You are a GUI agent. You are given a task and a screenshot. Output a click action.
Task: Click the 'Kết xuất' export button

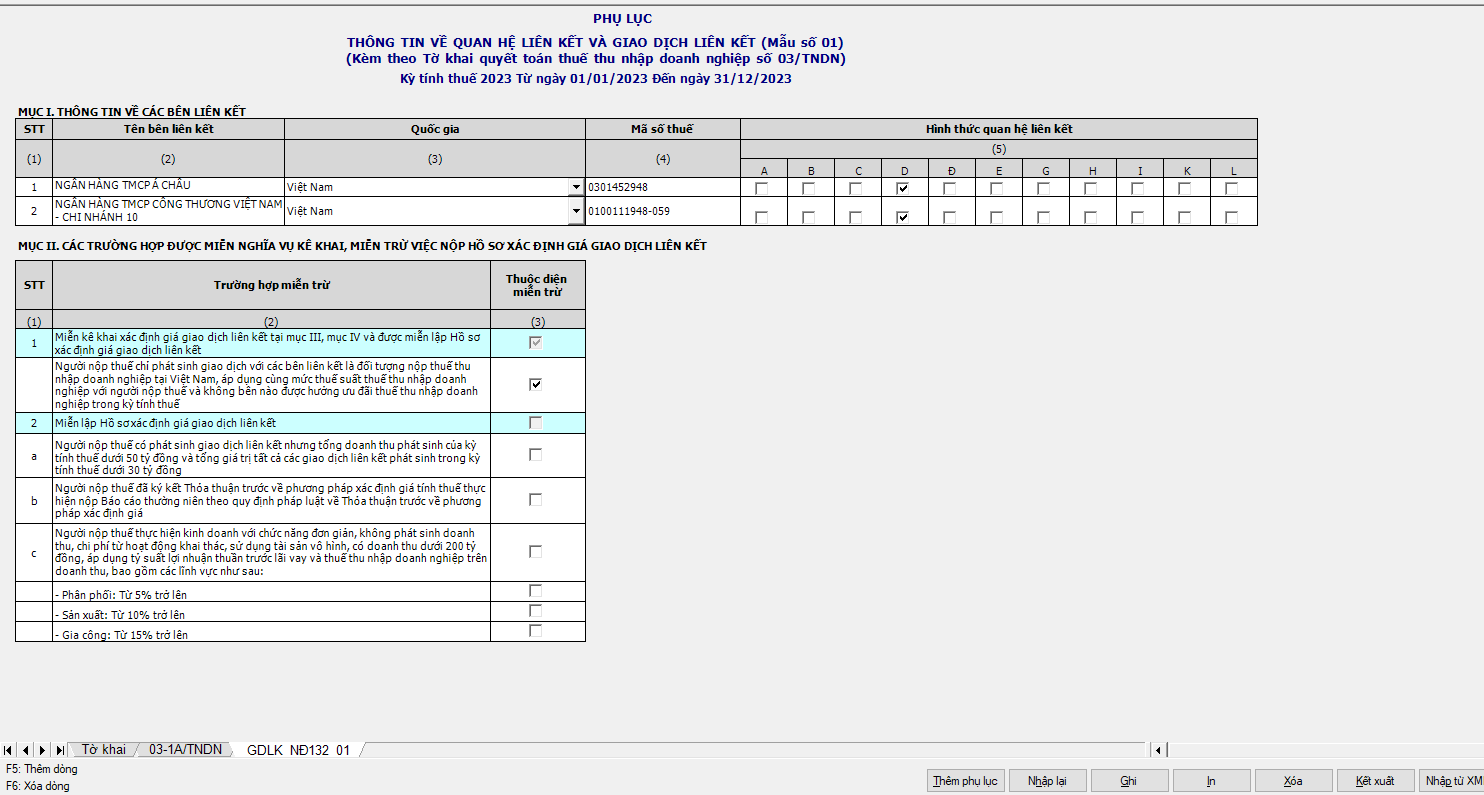click(x=1375, y=781)
